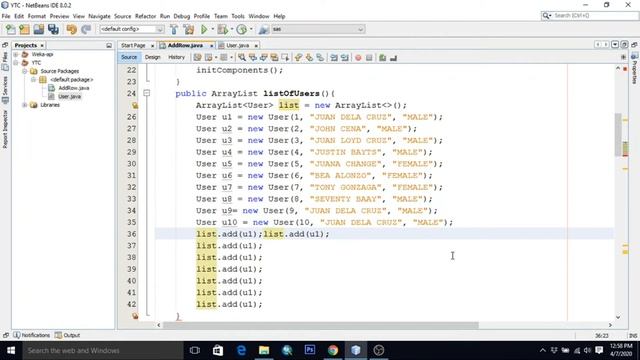This screenshot has height=360, width=640.
Task: Expand the Weka-api project node
Action: coord(16,54)
